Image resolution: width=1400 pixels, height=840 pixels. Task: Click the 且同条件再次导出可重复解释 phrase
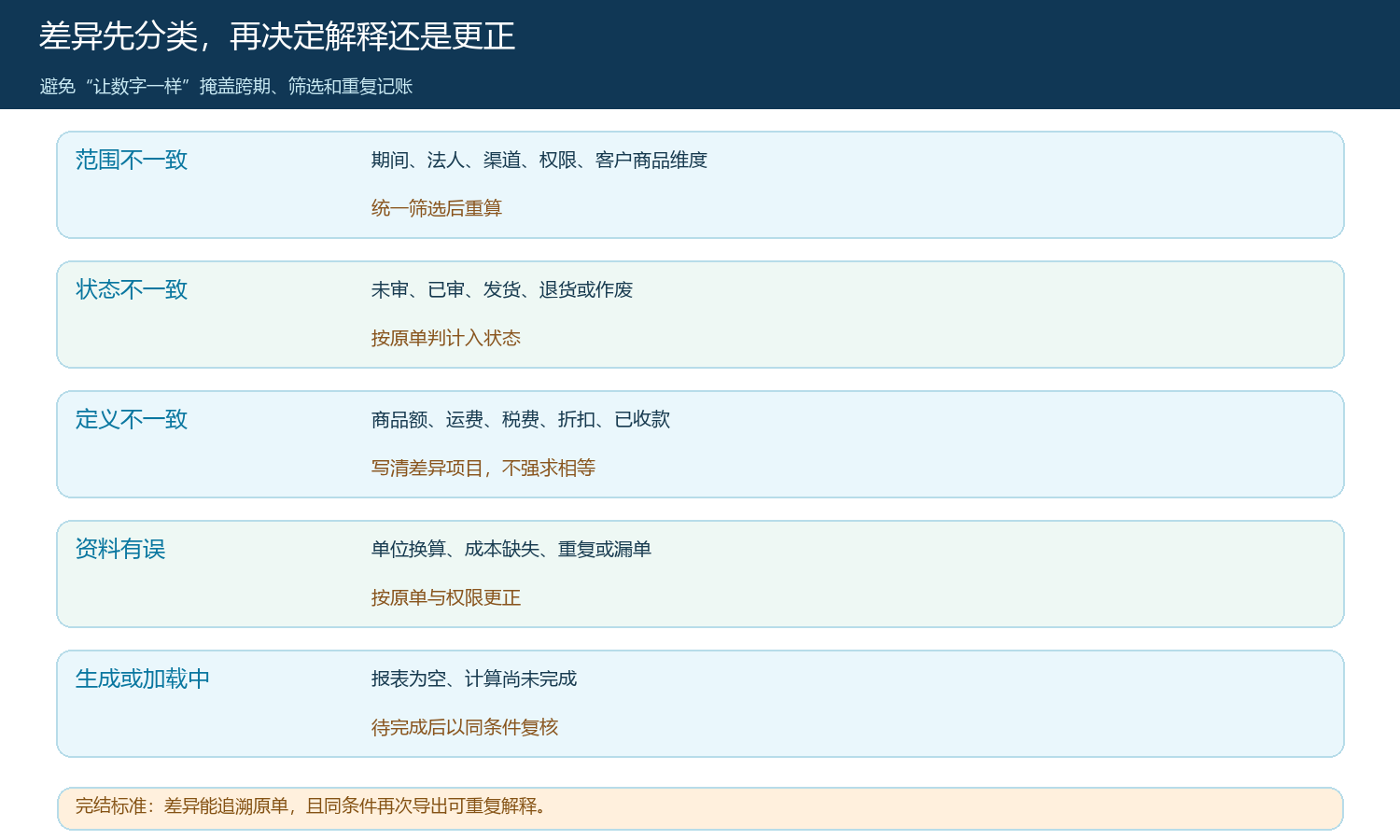click(422, 806)
